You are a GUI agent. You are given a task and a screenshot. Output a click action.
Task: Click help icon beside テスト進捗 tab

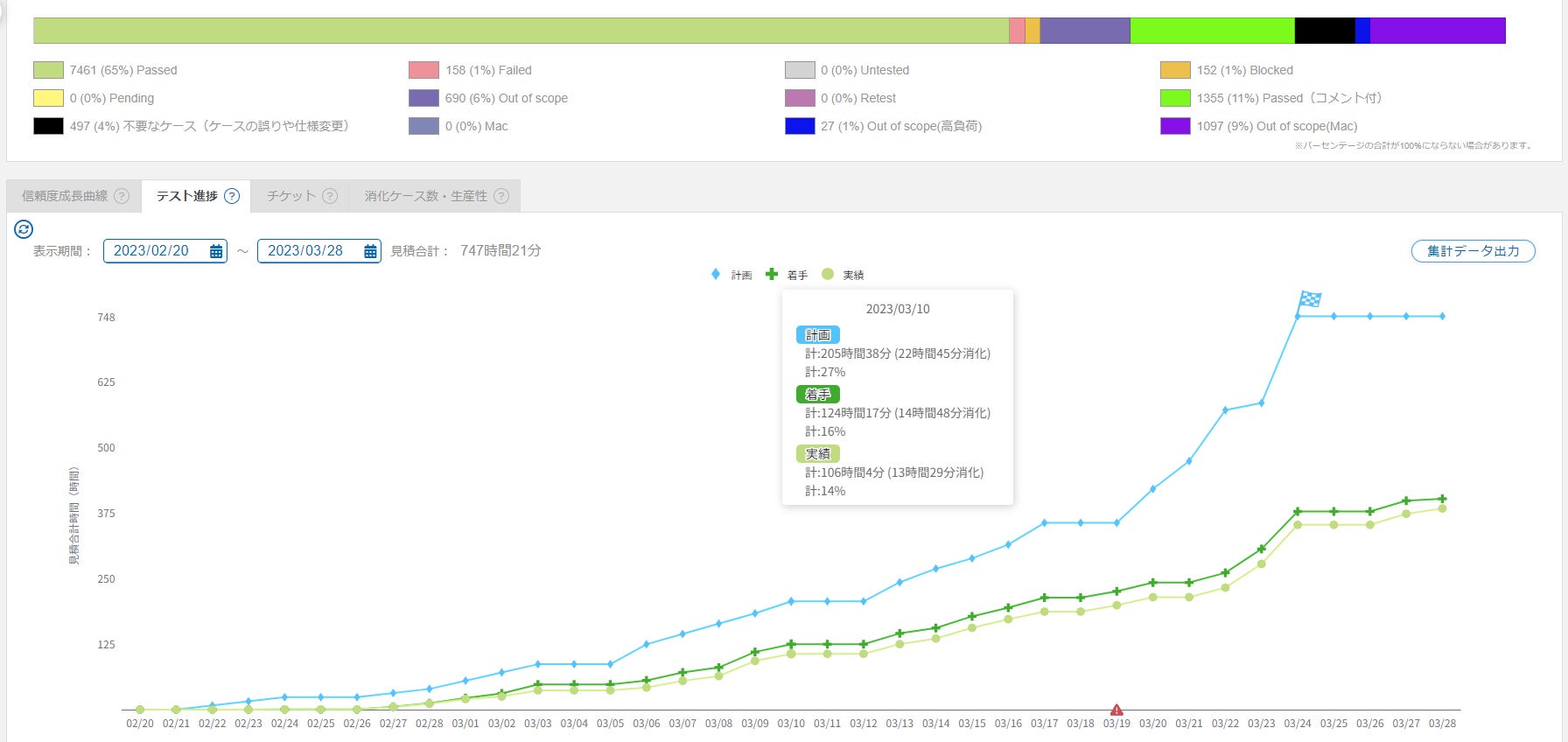[x=232, y=196]
